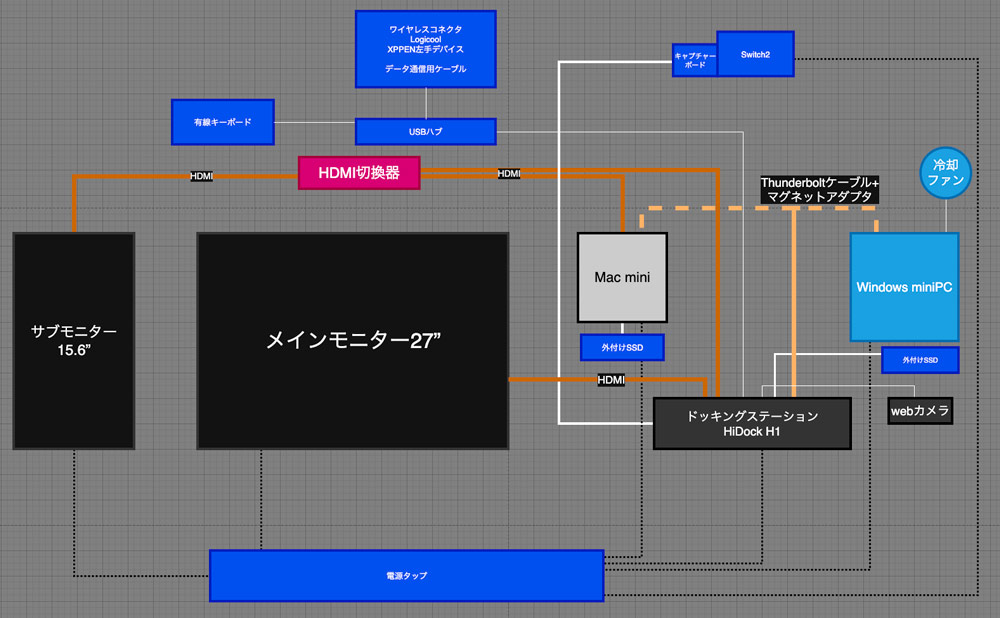Click the HDMI label above Mac mini

(508, 173)
